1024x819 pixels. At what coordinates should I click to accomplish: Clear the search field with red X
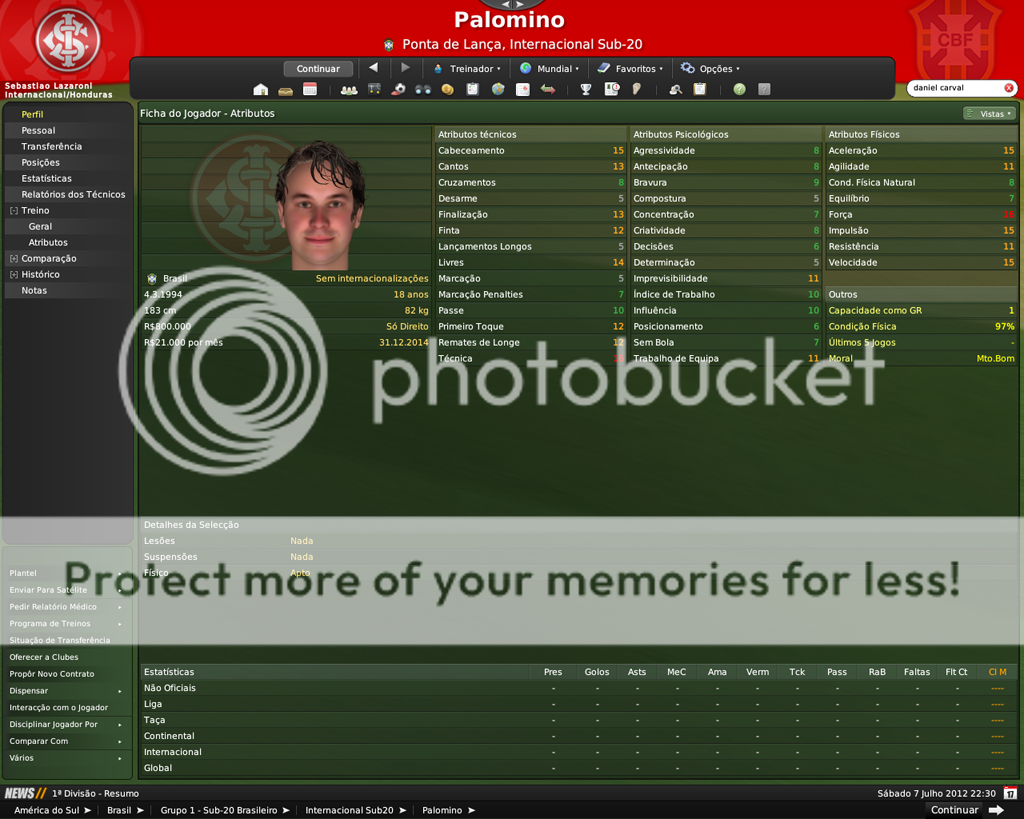(1009, 88)
